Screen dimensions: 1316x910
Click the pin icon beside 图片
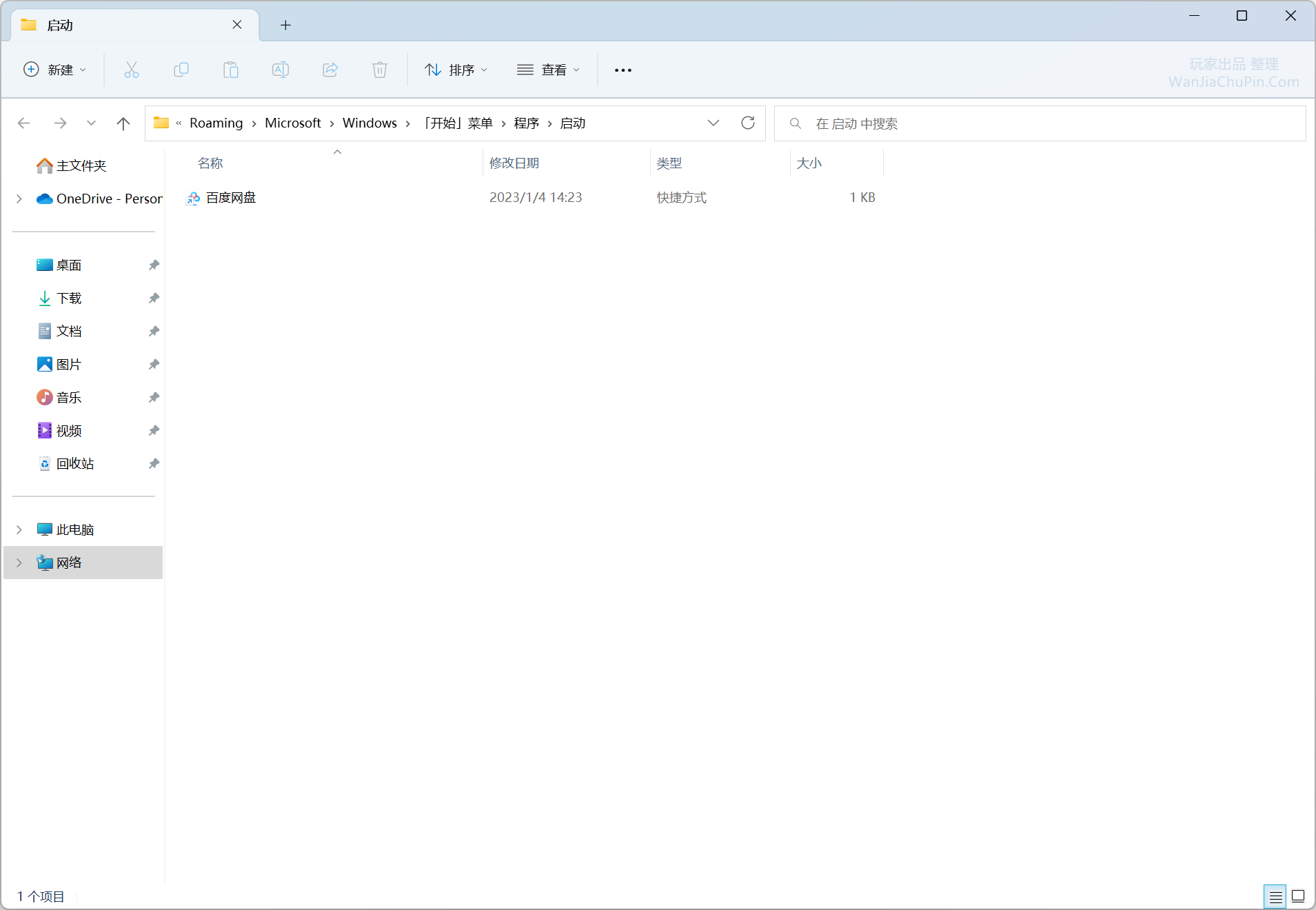click(154, 365)
